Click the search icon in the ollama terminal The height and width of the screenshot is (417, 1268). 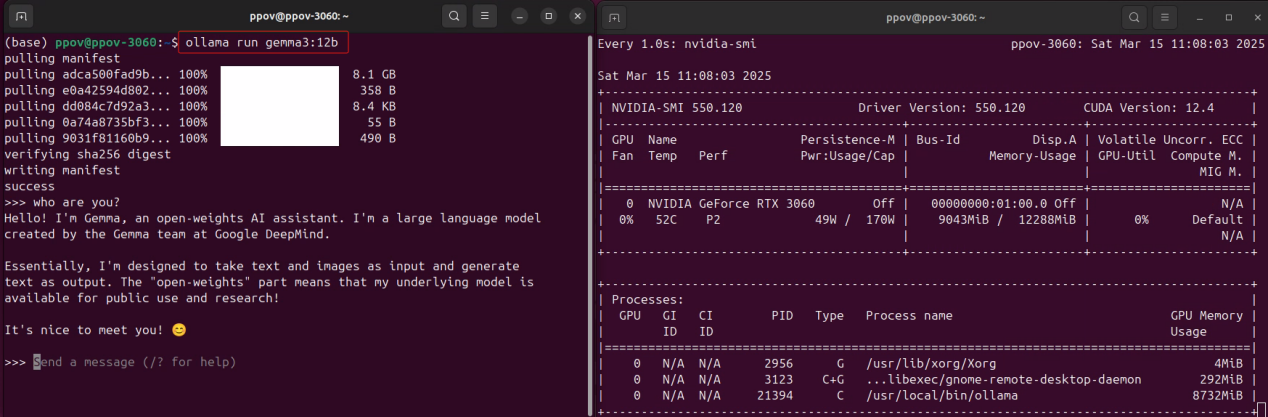tap(454, 17)
